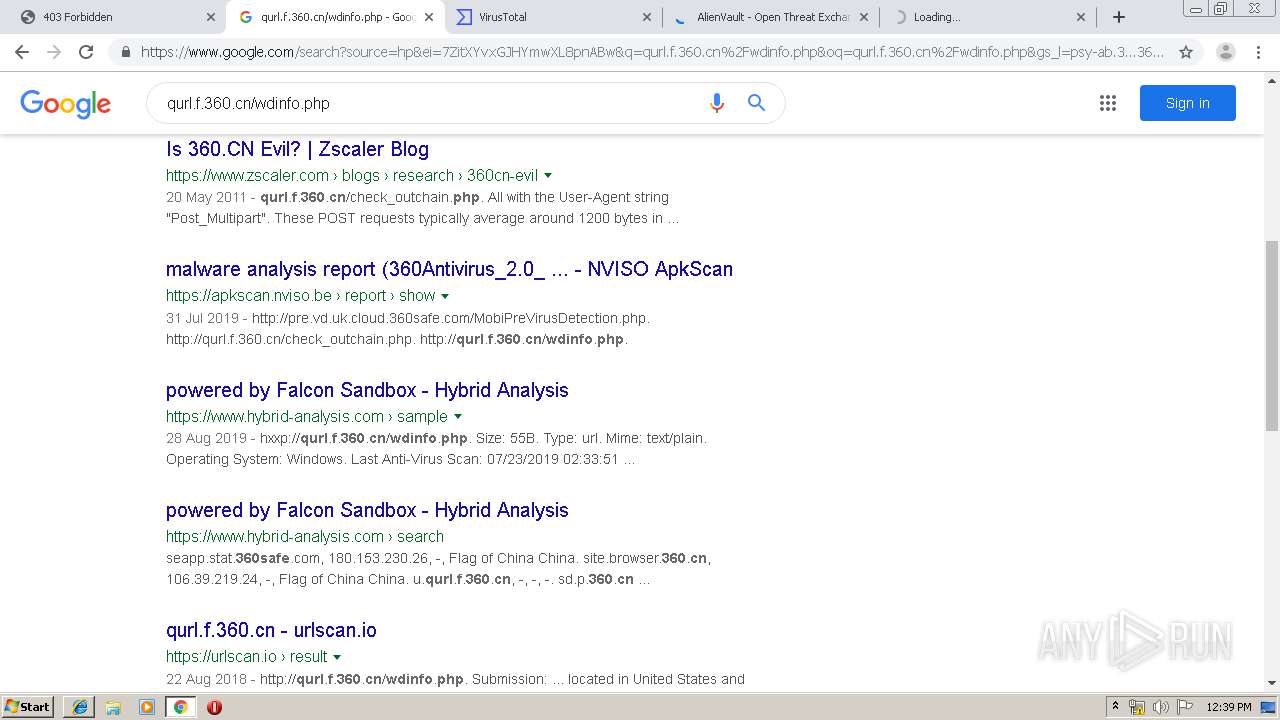Close the Loading tab
This screenshot has width=1280, height=720.
click(x=1081, y=17)
